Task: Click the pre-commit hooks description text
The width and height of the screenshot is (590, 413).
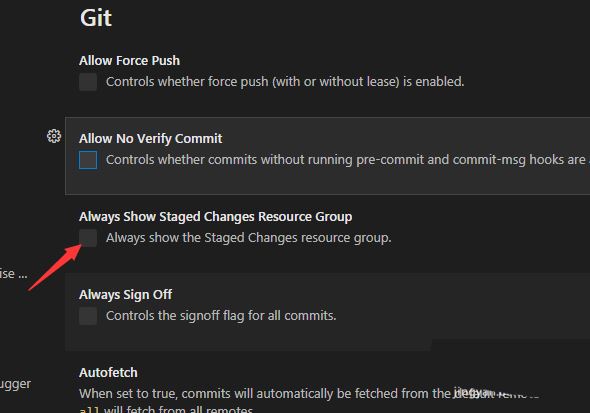Action: (348, 160)
